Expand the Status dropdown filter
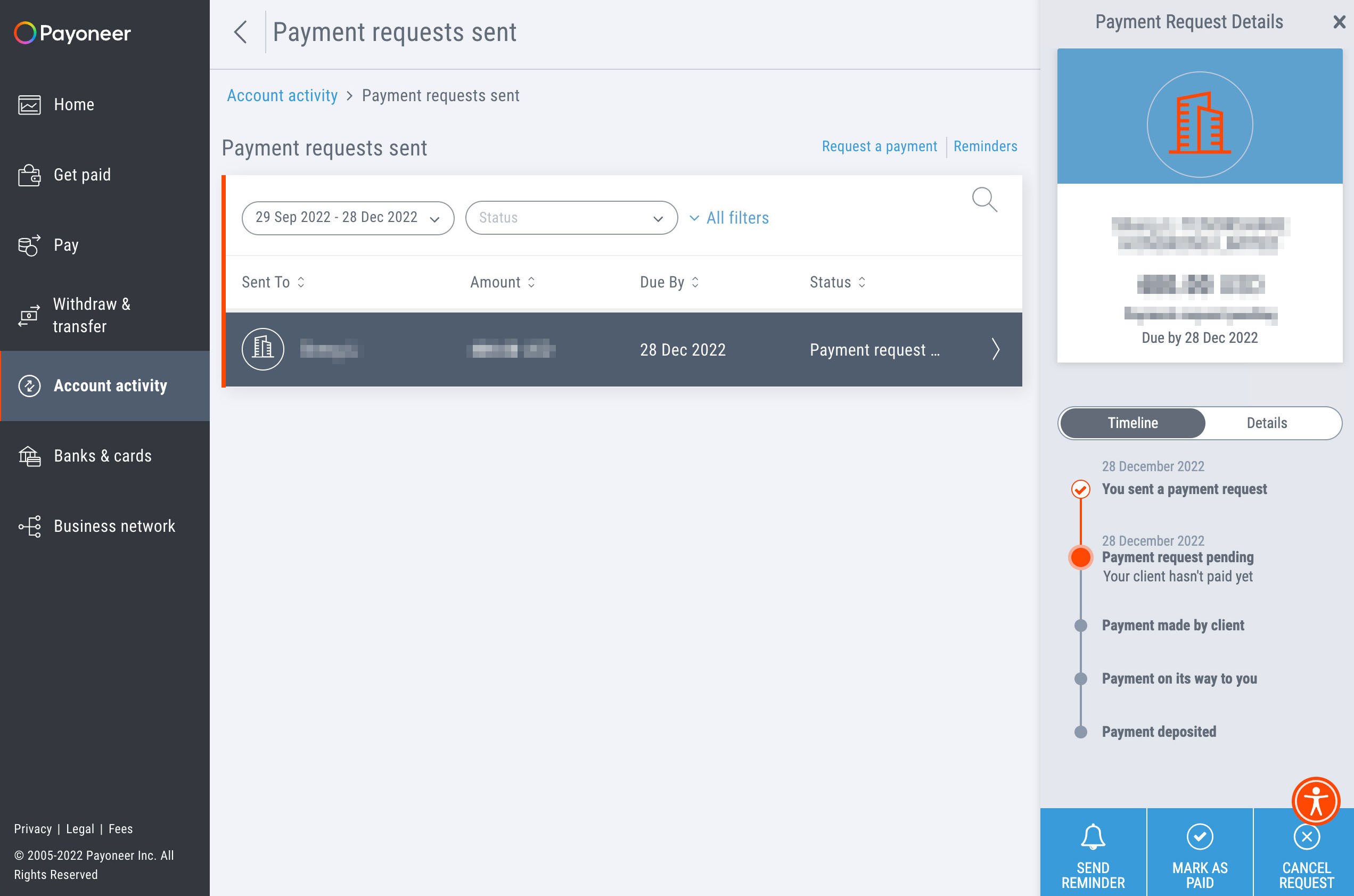This screenshot has height=896, width=1354. 570,217
